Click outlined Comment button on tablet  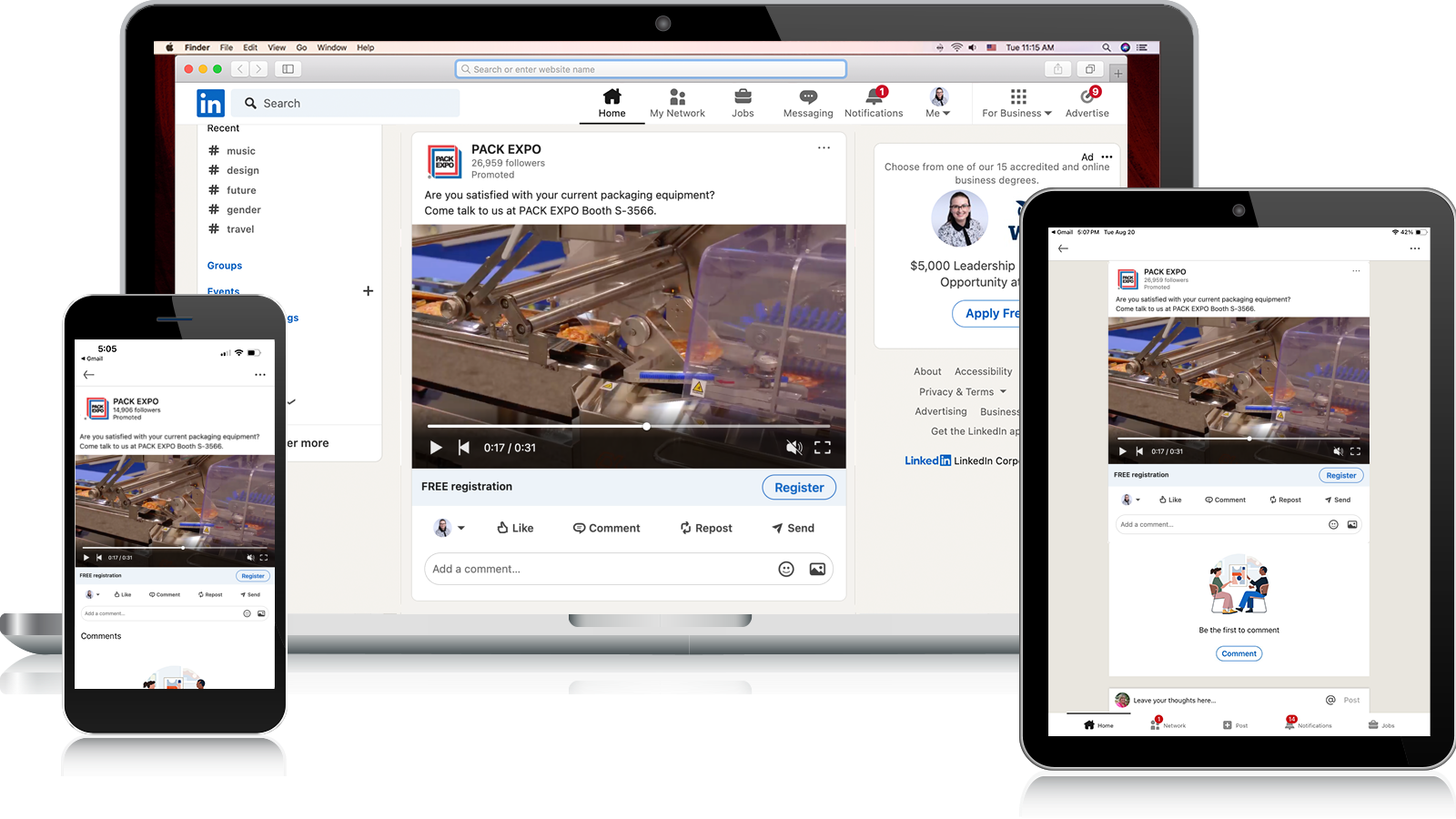[x=1239, y=653]
